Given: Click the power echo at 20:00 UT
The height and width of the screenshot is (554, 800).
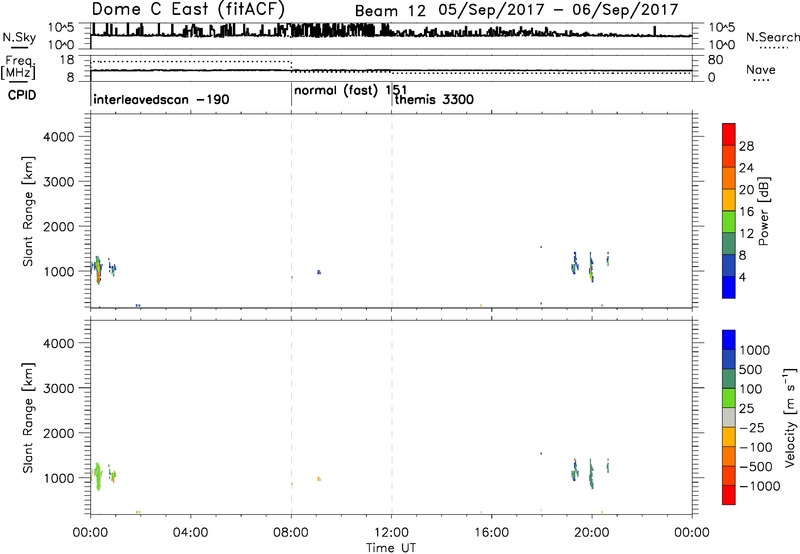Looking at the screenshot, I should click(x=591, y=267).
